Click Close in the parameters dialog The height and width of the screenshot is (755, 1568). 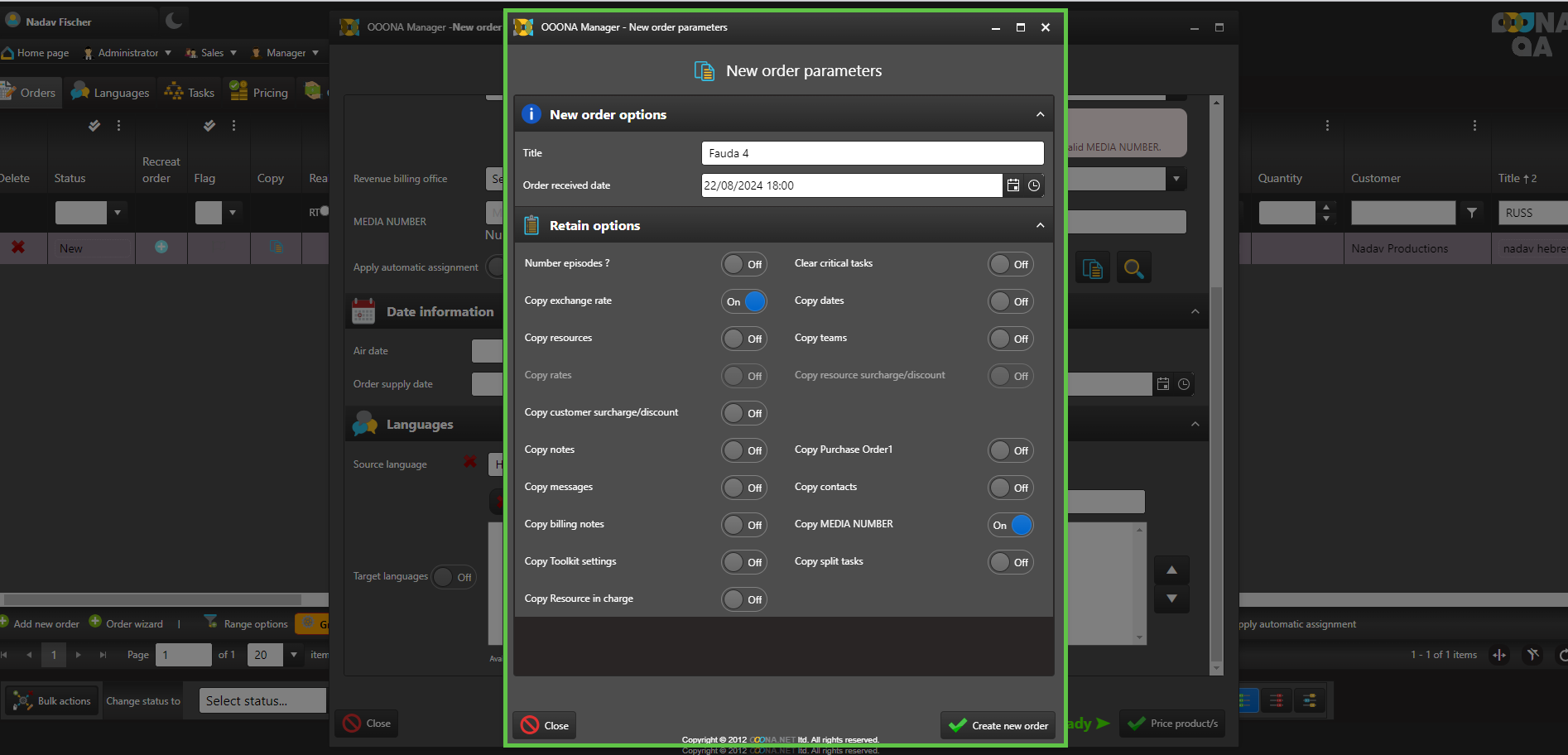pyautogui.click(x=545, y=725)
